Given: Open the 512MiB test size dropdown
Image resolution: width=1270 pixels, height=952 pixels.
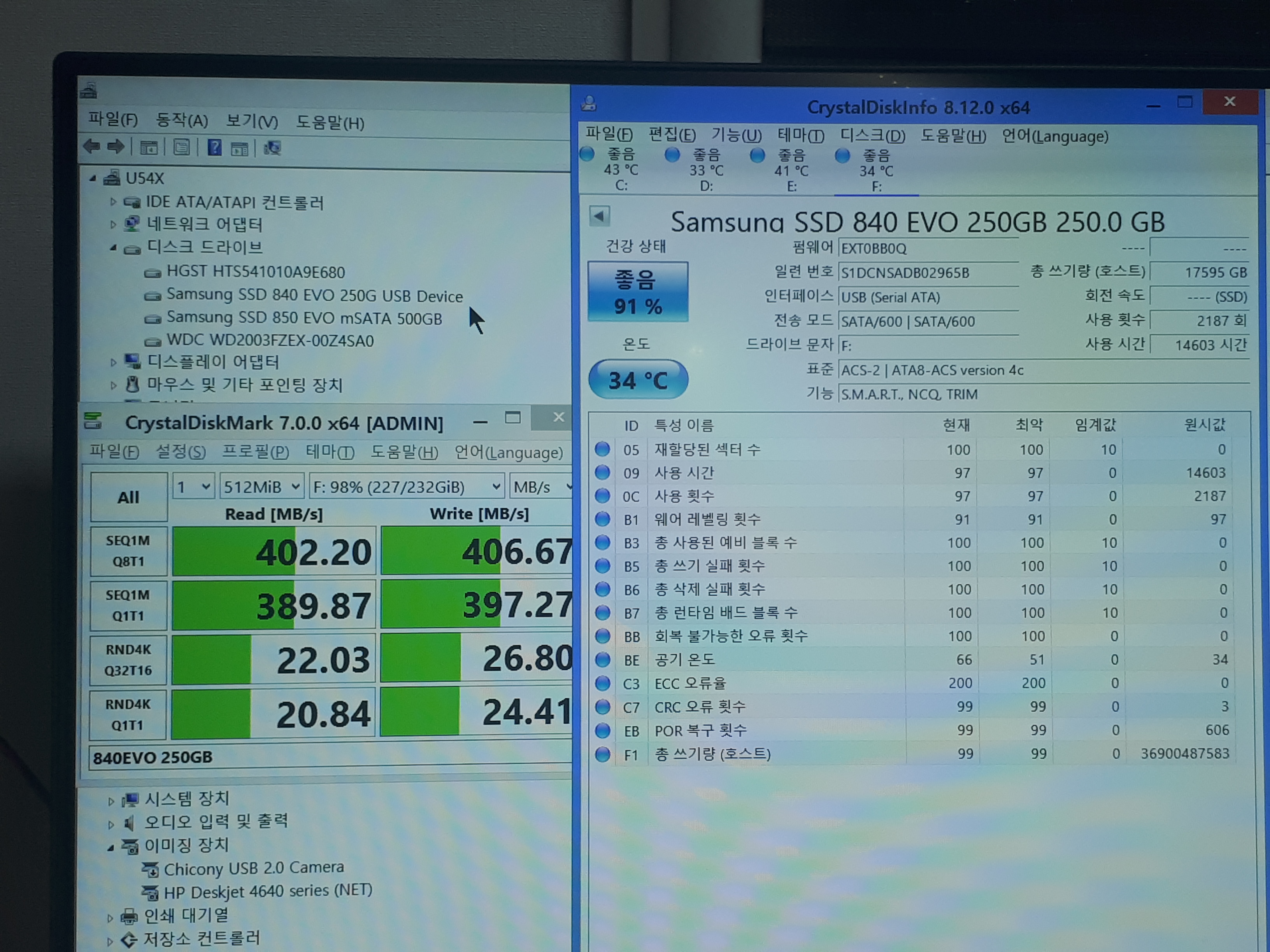Looking at the screenshot, I should [x=262, y=487].
